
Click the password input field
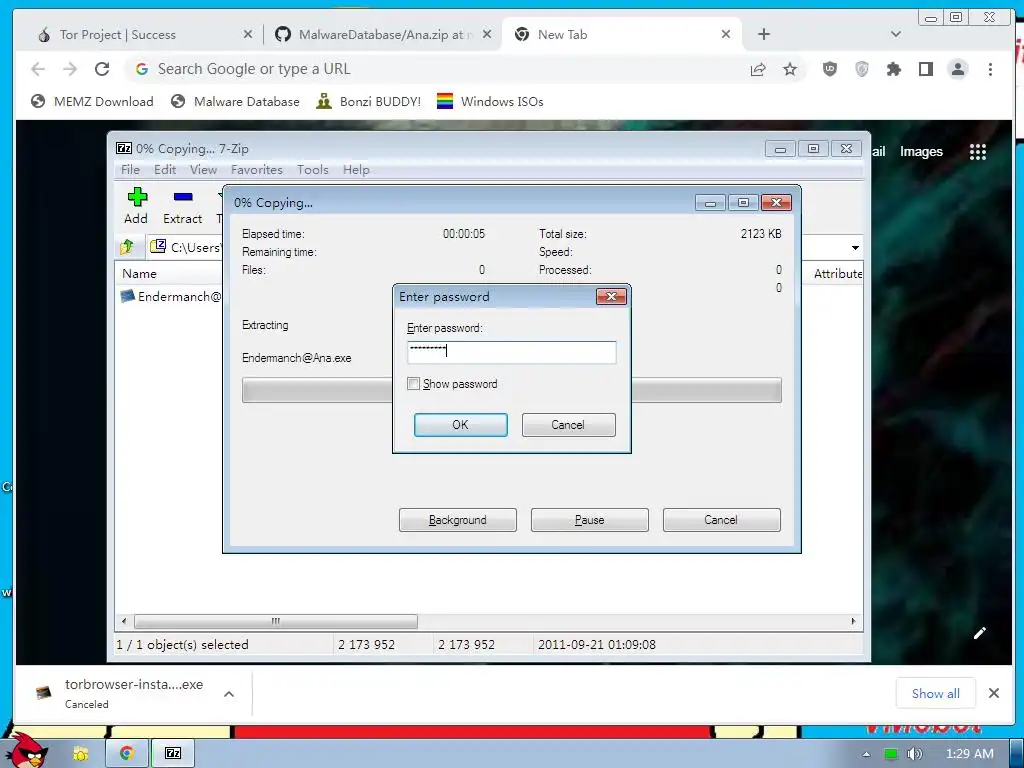click(x=511, y=352)
